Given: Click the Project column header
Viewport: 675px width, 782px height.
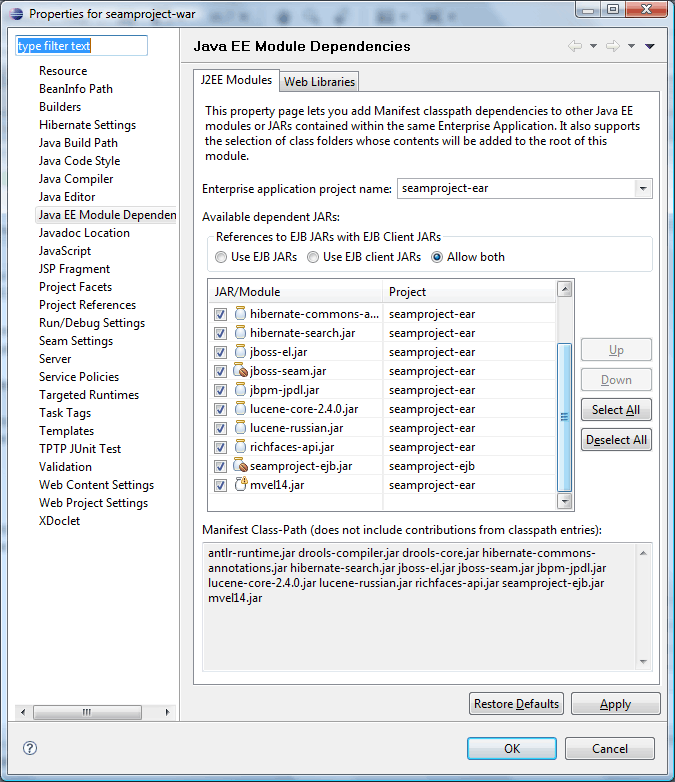Looking at the screenshot, I should click(469, 292).
